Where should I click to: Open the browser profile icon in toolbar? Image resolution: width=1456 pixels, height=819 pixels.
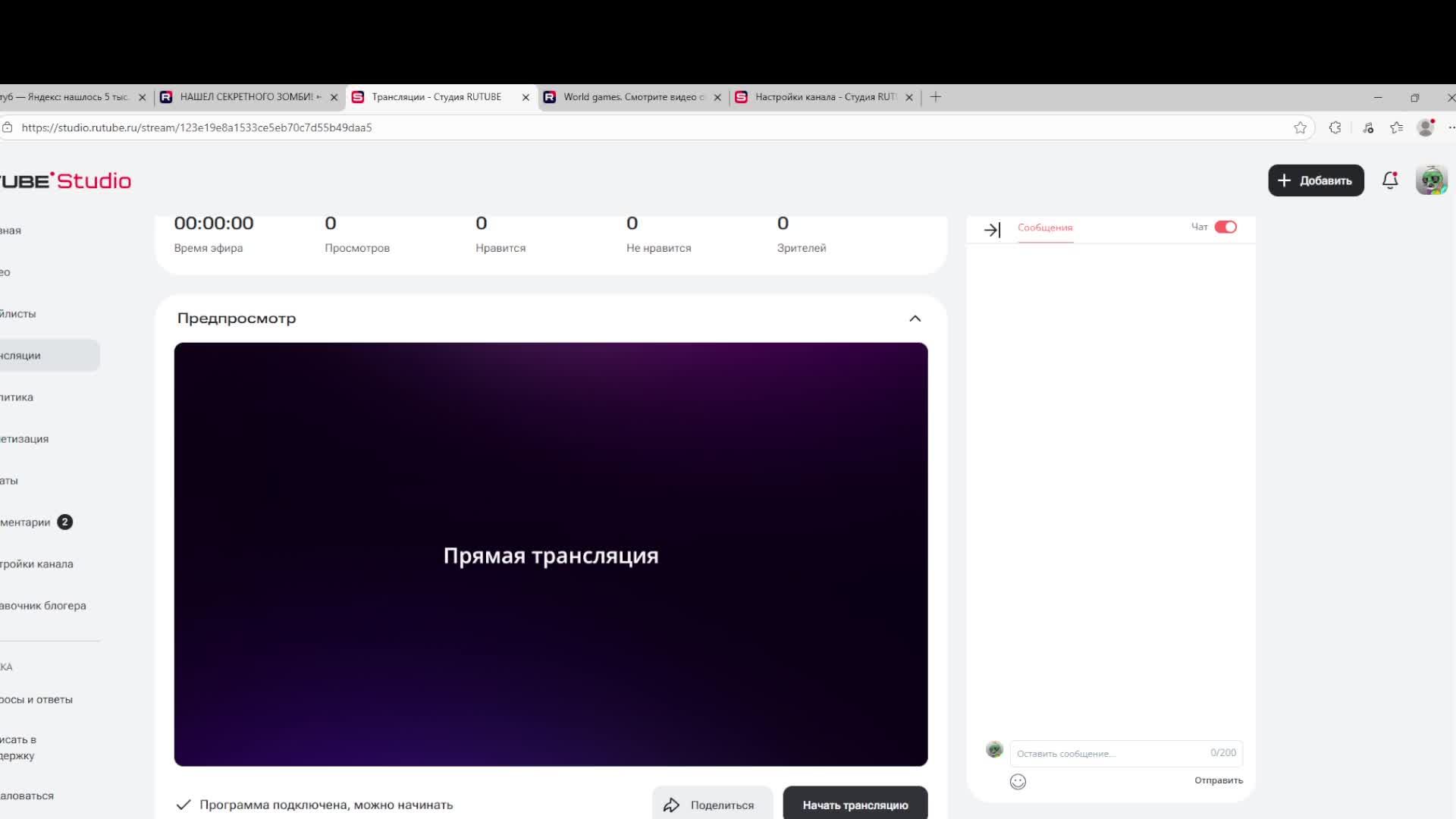click(1426, 127)
